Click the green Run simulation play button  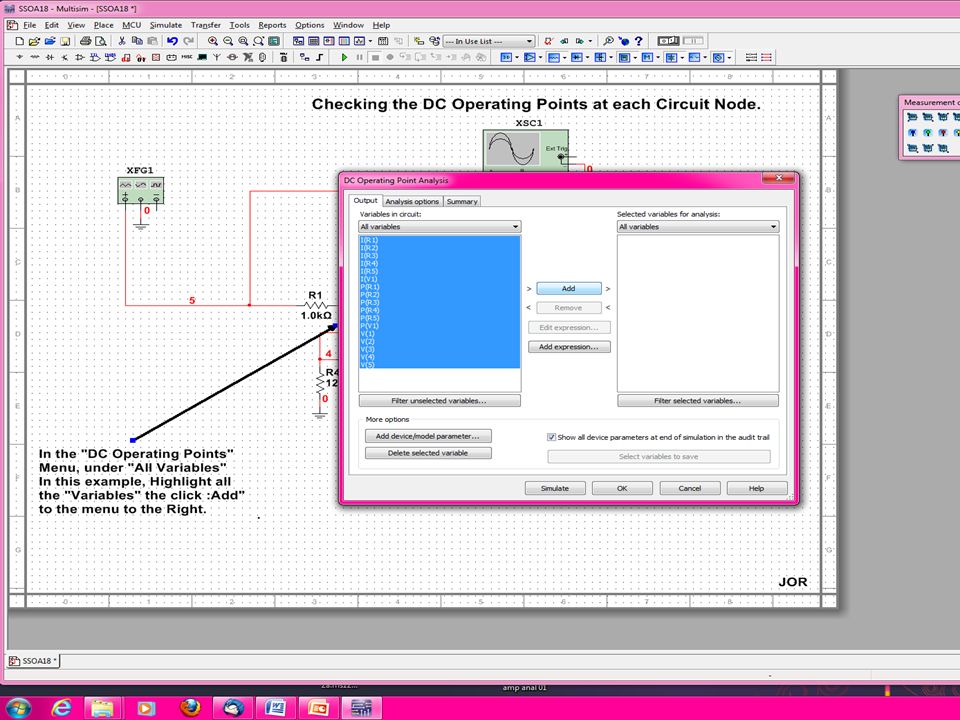[344, 57]
